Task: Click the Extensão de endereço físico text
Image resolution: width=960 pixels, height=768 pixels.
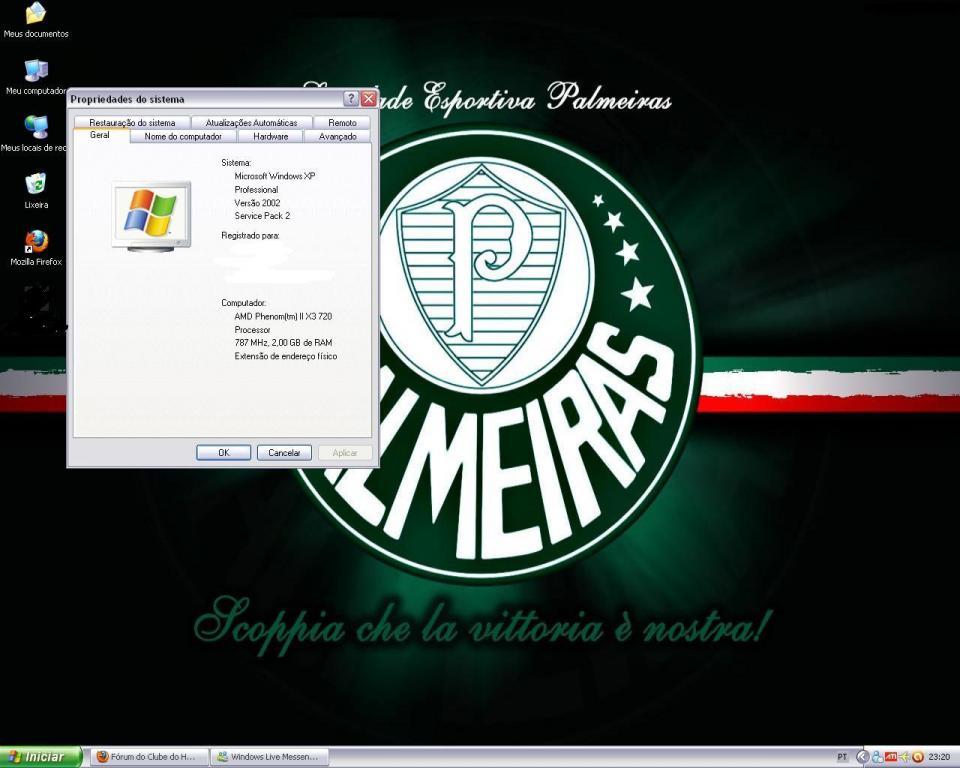Action: point(285,356)
